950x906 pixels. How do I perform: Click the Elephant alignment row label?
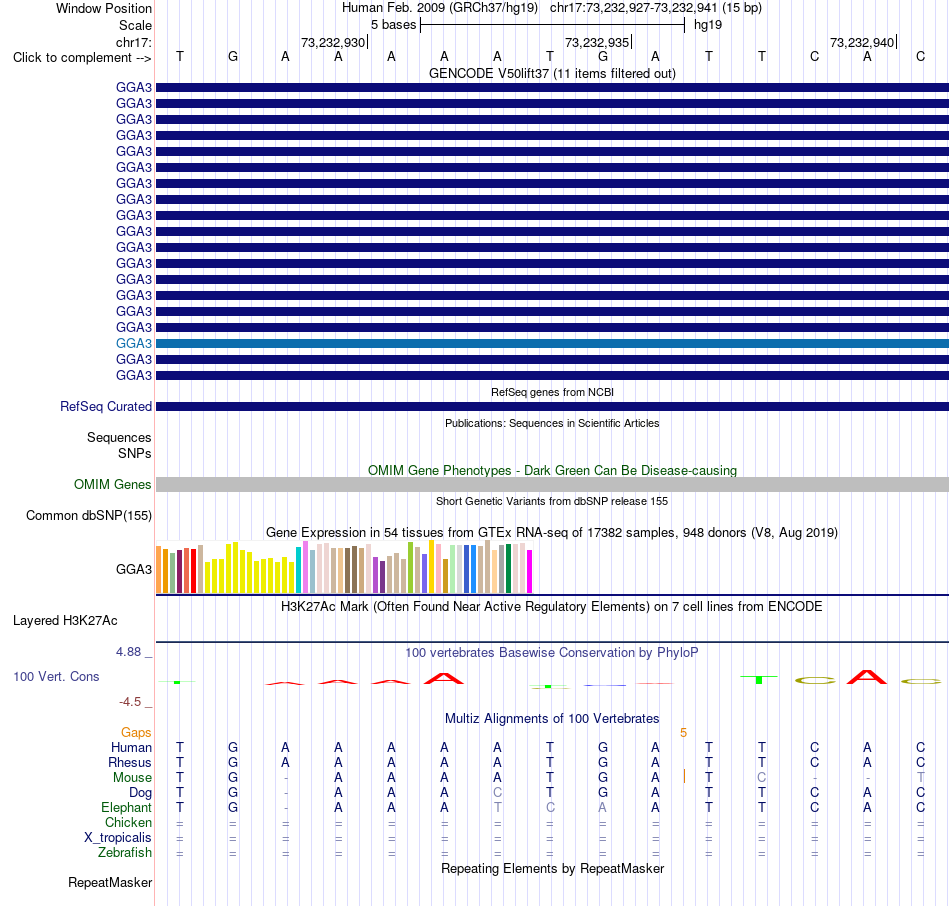126,807
